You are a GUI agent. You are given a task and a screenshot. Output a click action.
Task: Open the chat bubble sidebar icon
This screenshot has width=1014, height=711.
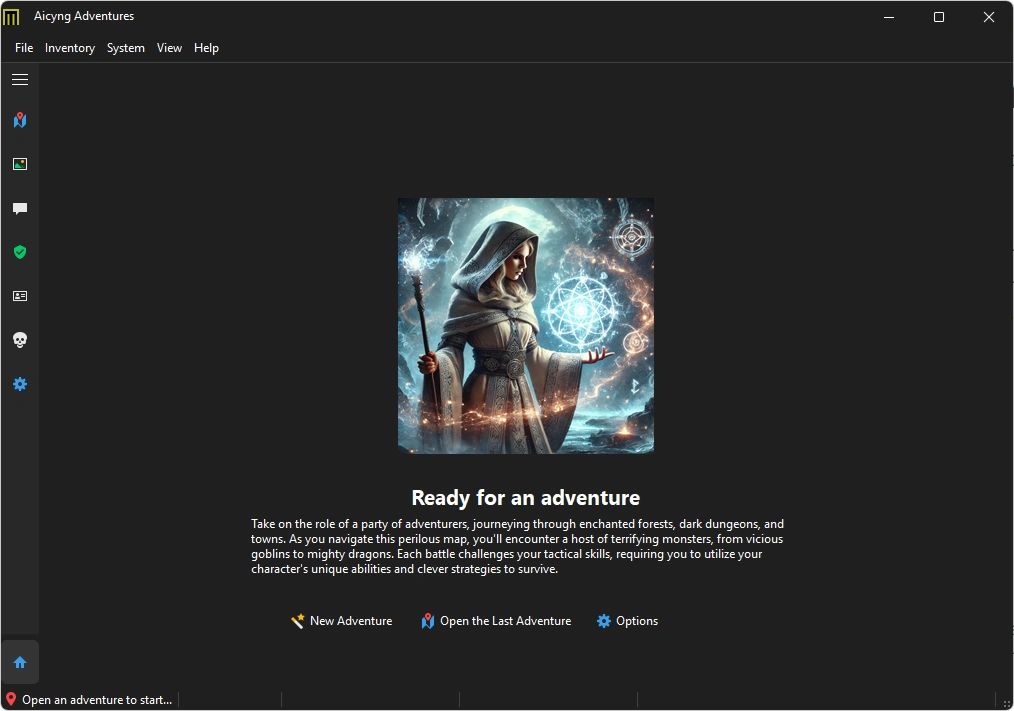[20, 208]
